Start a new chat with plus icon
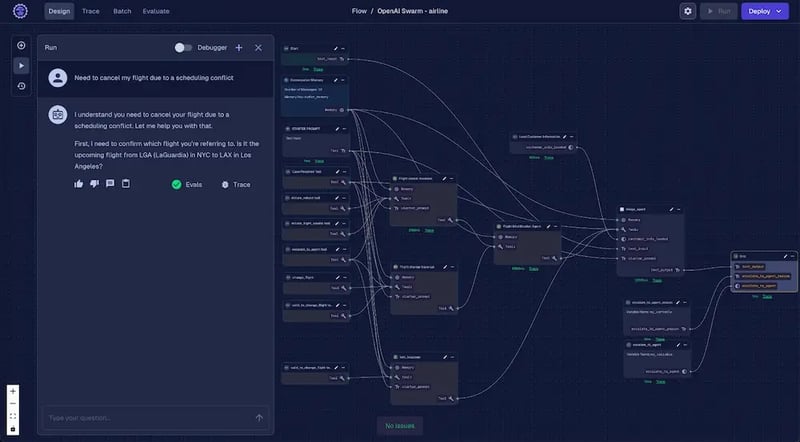The image size is (800, 442). (239, 47)
